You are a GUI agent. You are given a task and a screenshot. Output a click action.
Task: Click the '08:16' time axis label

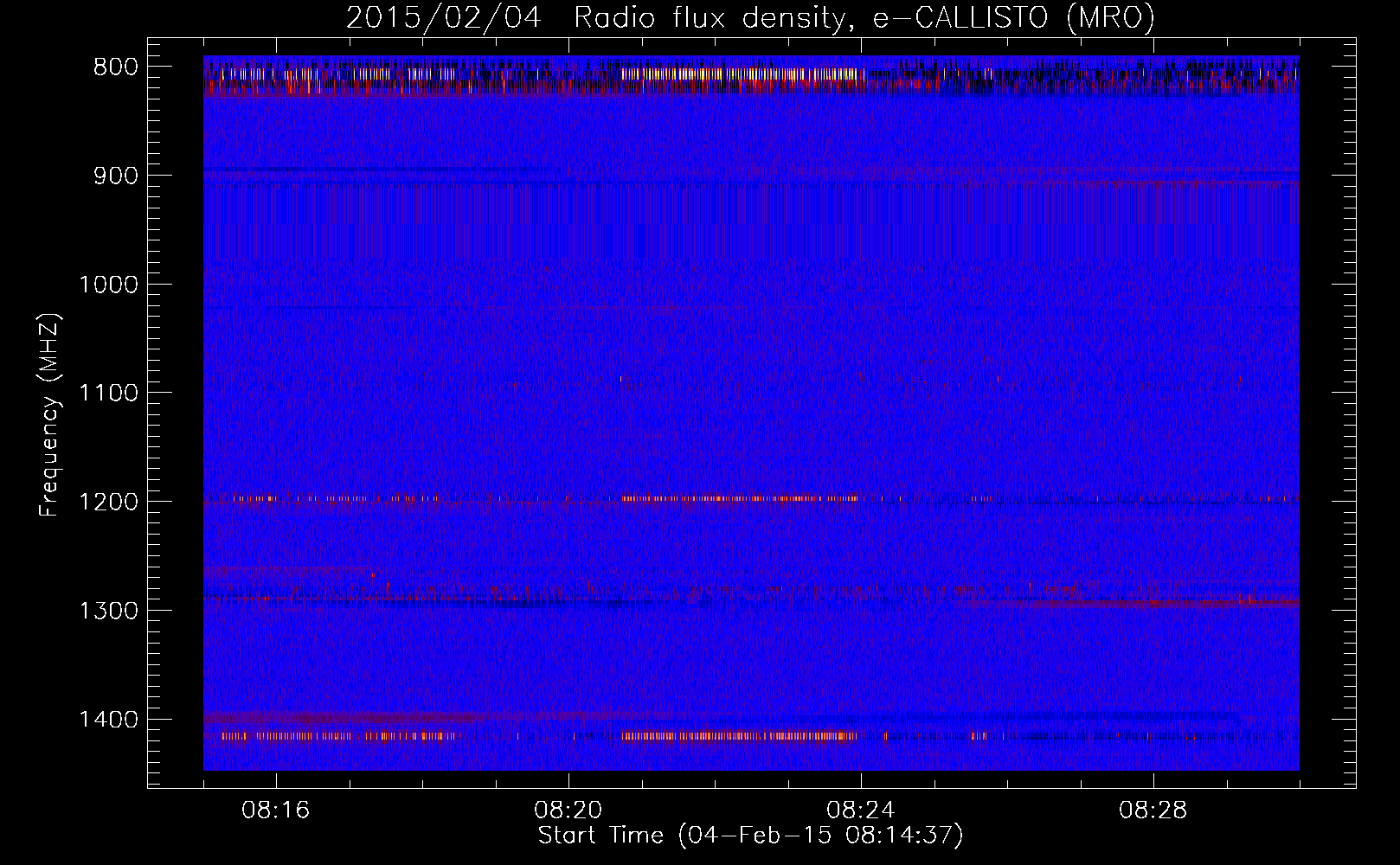tap(276, 811)
